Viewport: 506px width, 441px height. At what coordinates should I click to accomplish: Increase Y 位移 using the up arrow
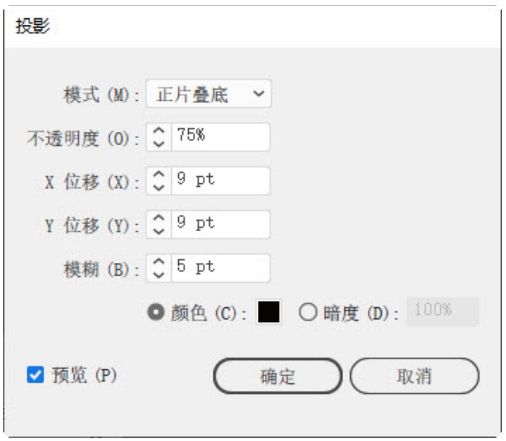(159, 218)
